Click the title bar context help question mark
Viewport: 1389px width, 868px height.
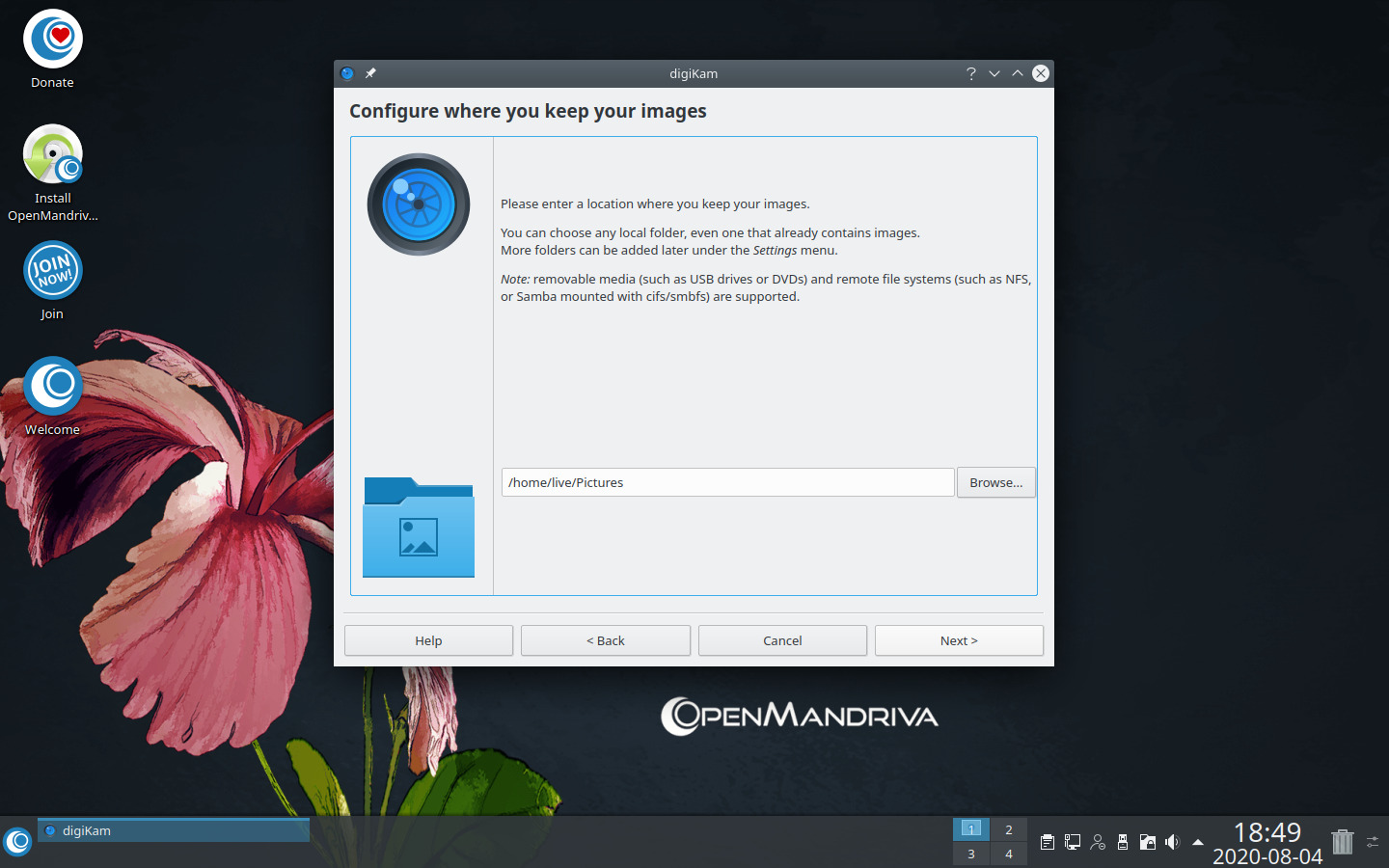[x=971, y=73]
